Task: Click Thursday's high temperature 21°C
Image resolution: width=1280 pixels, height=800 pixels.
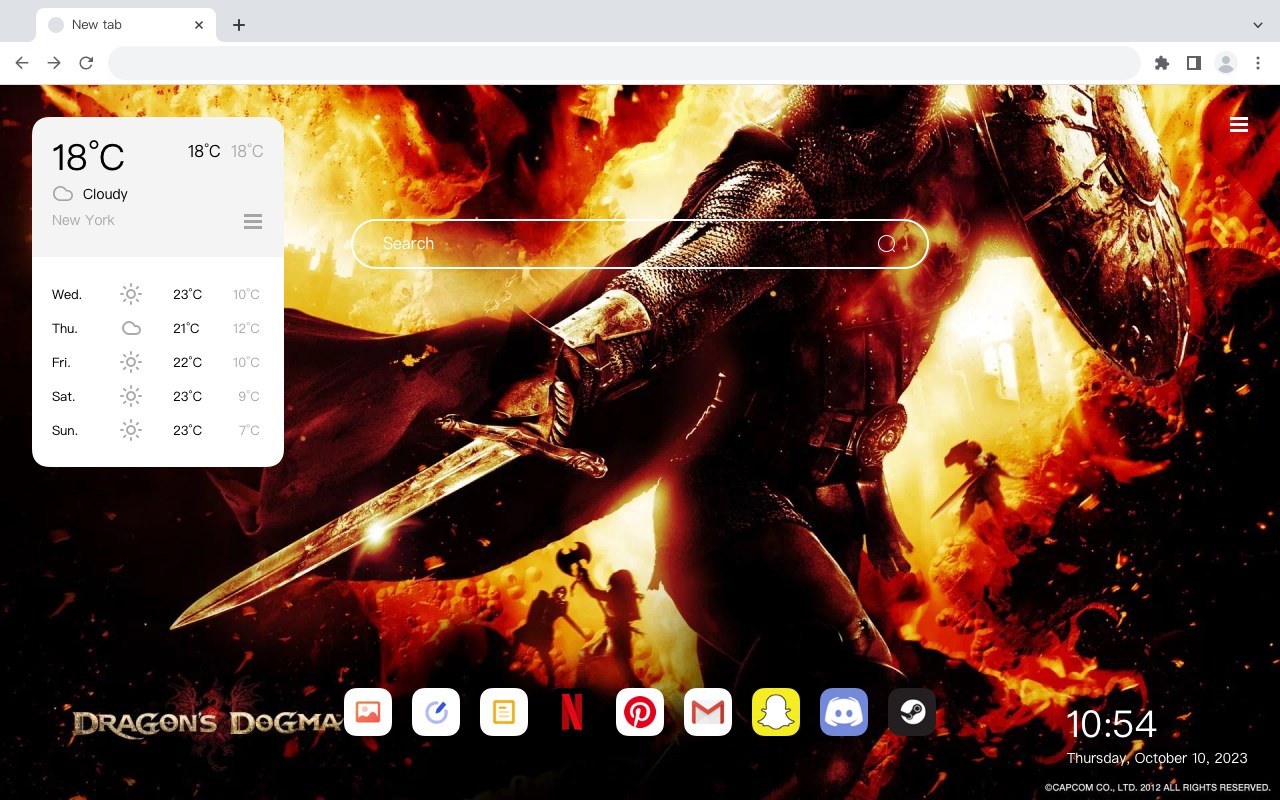Action: tap(186, 328)
